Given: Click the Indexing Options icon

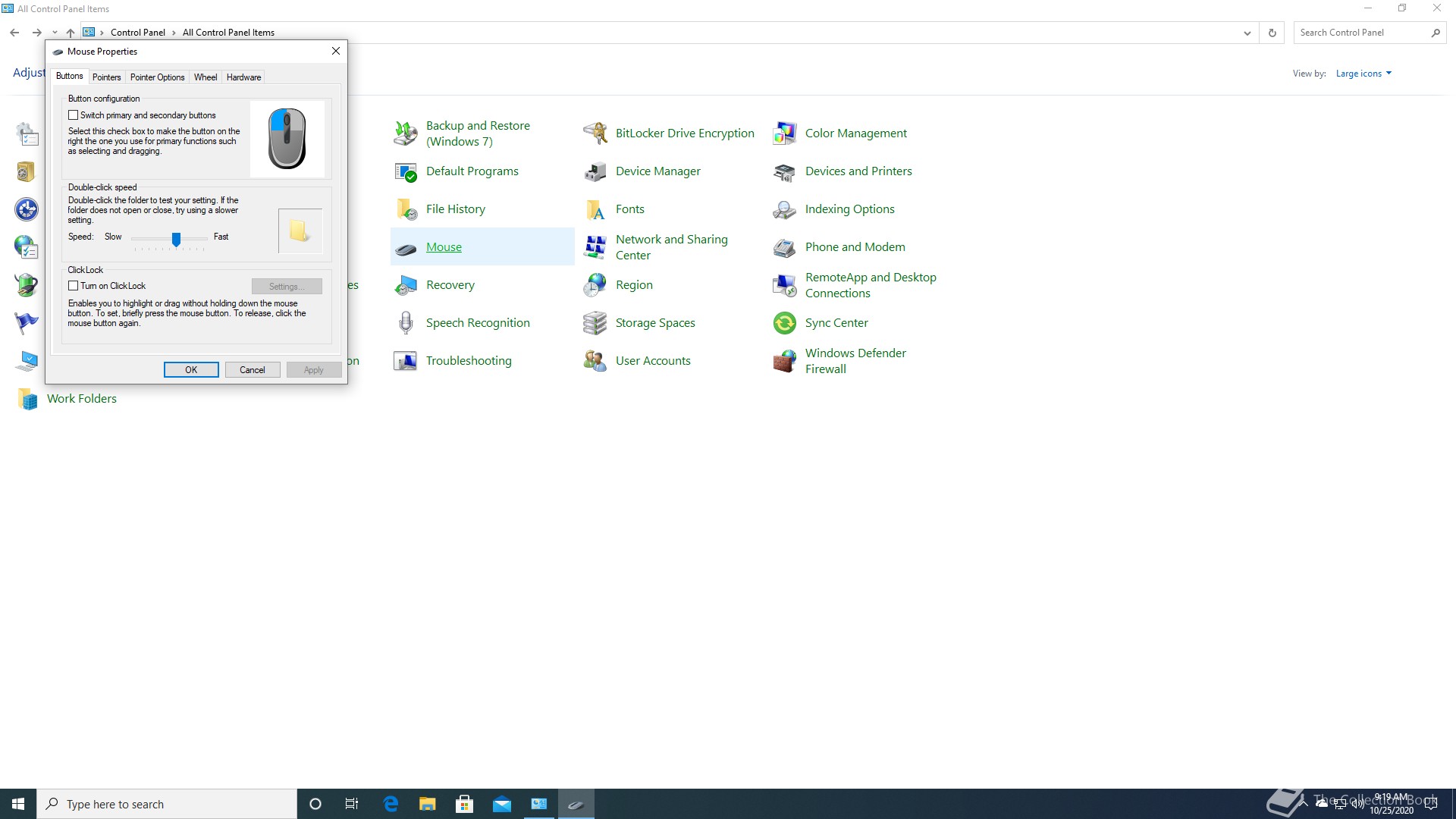Looking at the screenshot, I should (x=785, y=209).
